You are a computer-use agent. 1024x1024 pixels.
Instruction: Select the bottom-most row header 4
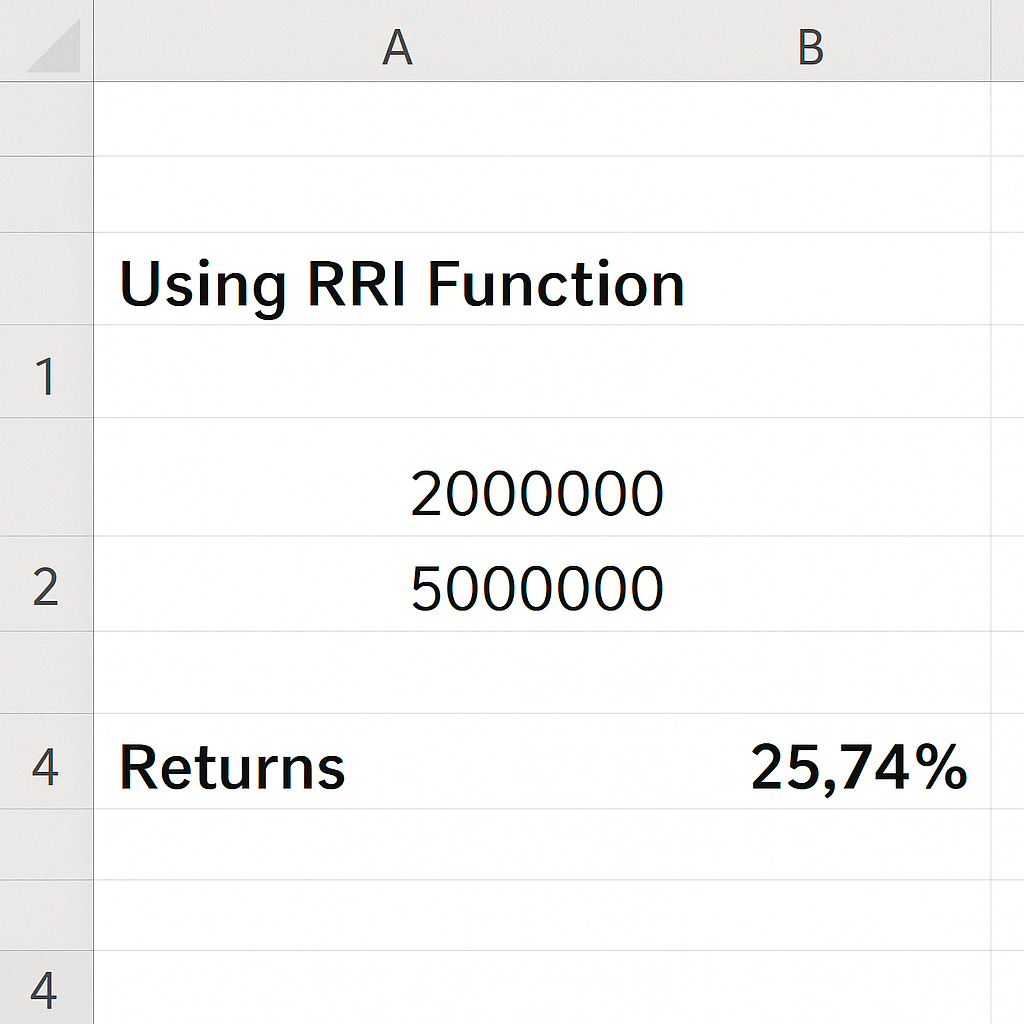pos(46,987)
